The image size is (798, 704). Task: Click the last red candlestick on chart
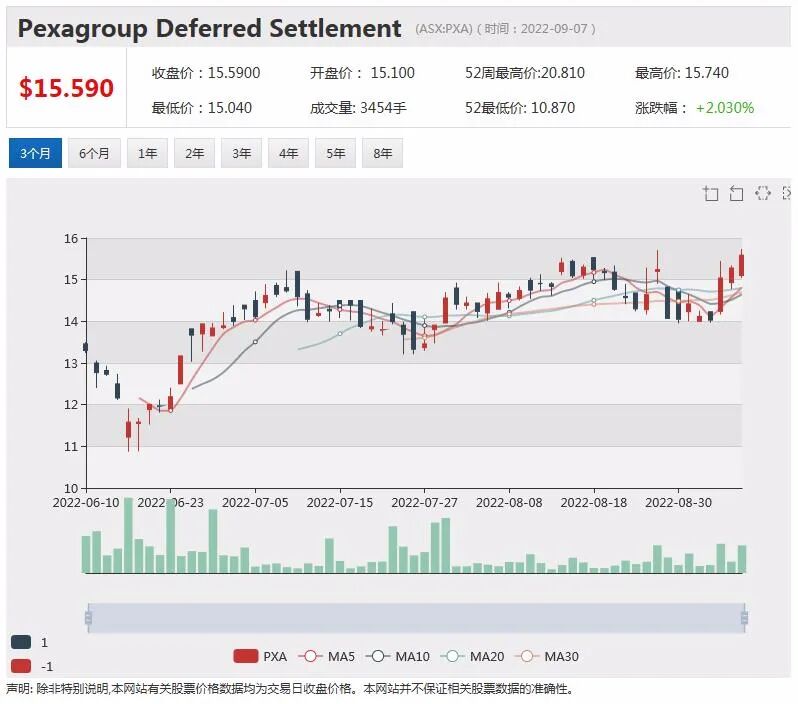tap(742, 265)
